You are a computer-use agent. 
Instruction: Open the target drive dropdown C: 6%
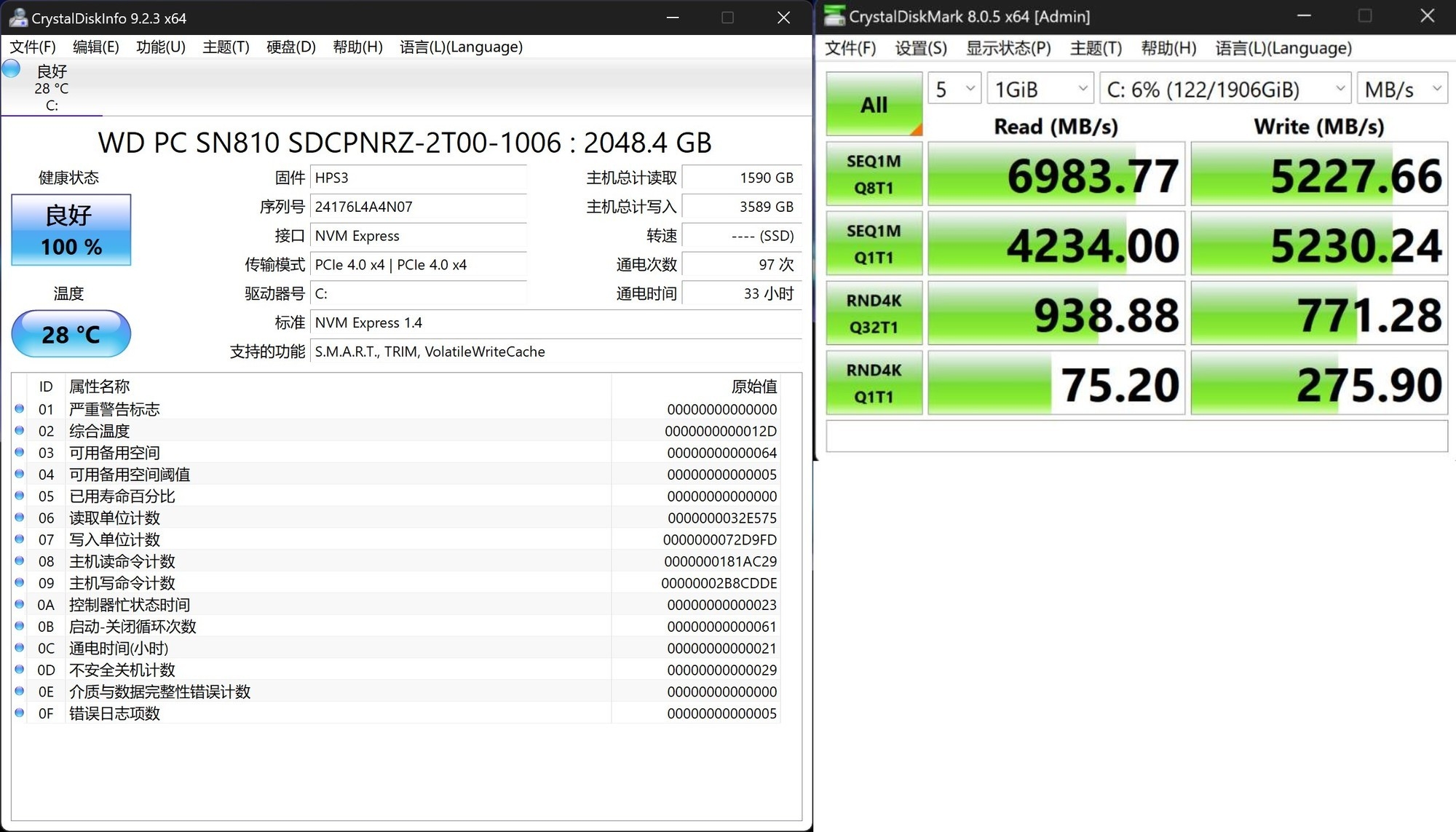(1225, 89)
